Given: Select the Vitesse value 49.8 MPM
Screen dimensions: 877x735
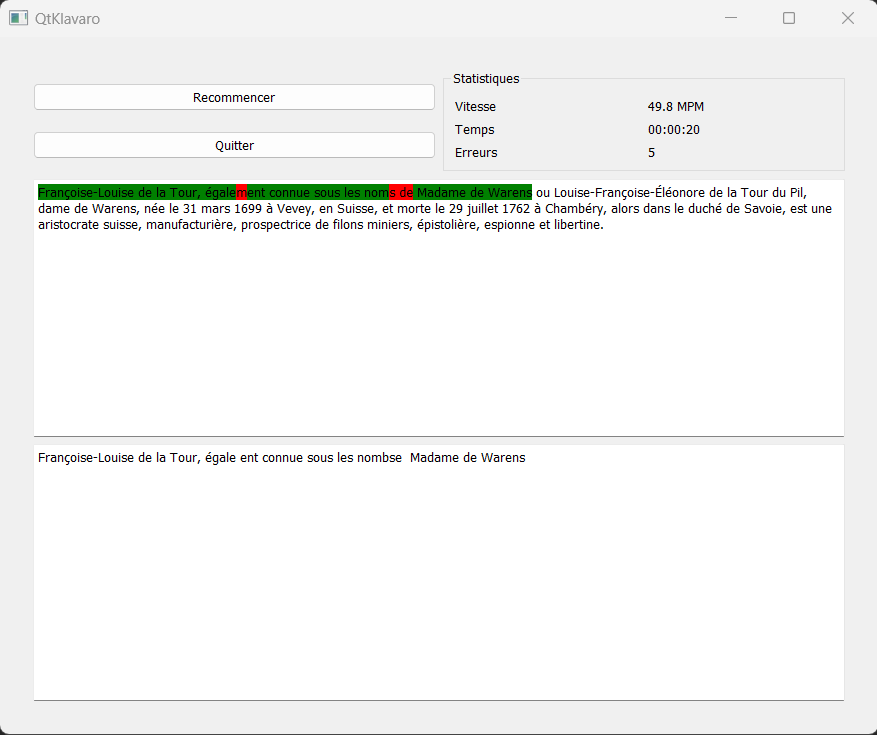Looking at the screenshot, I should tap(676, 106).
